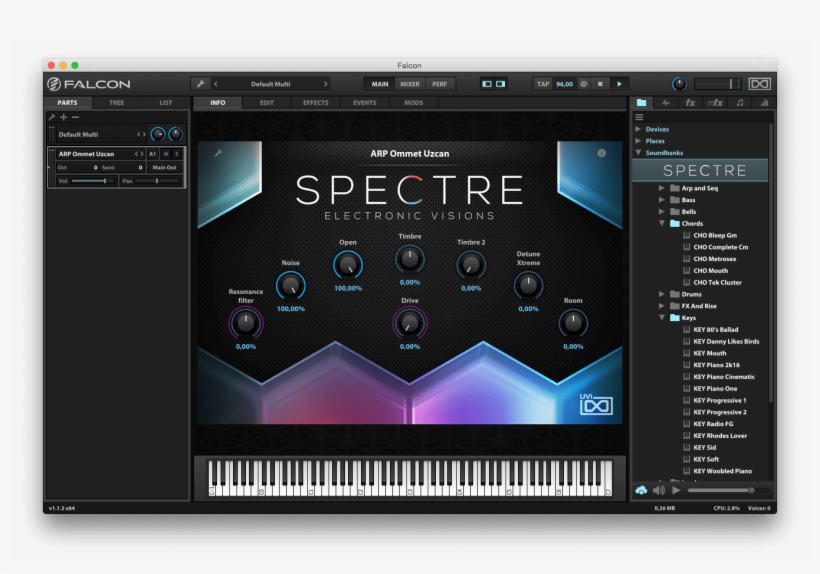Expand the Places tree section
The image size is (820, 574).
pos(638,141)
